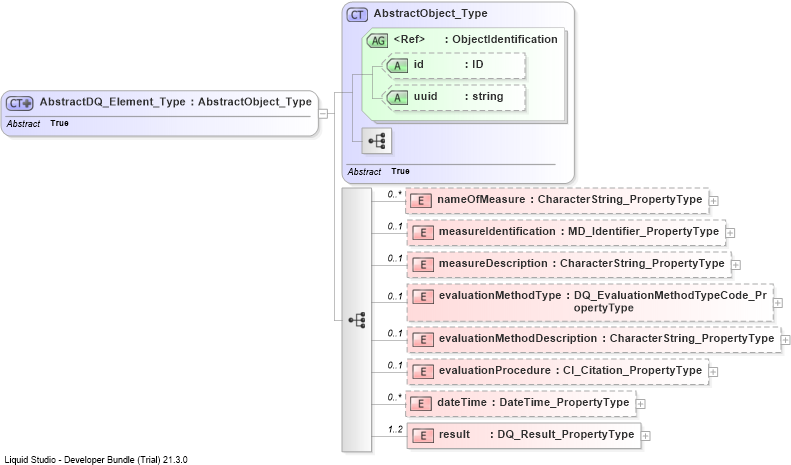This screenshot has height=465, width=791.
Task: Select the AG ObjectIdentification attribute group icon
Action: [378, 41]
